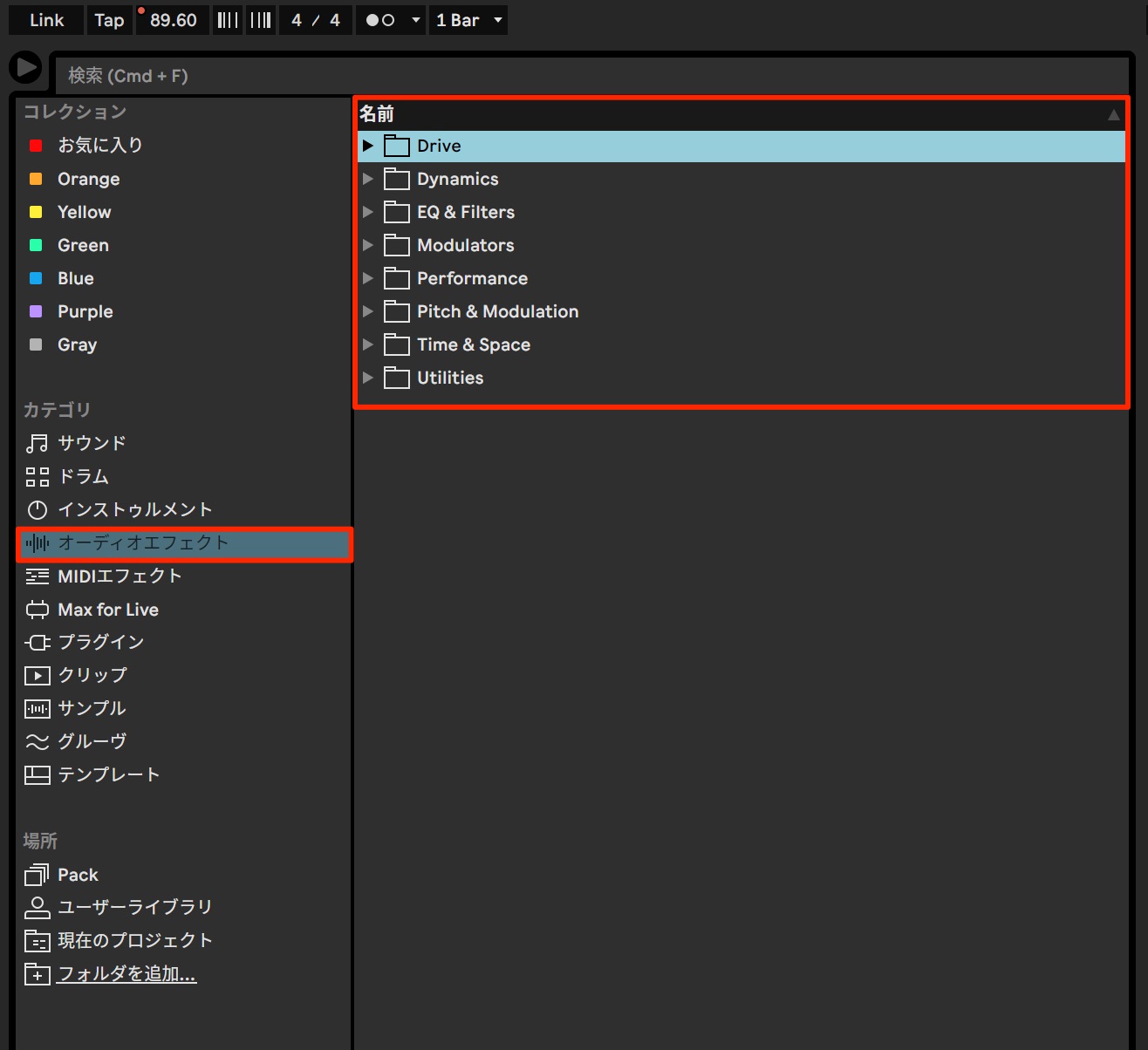Viewport: 1148px width, 1050px height.
Task: Select the ドラム category label
Action: (83, 476)
